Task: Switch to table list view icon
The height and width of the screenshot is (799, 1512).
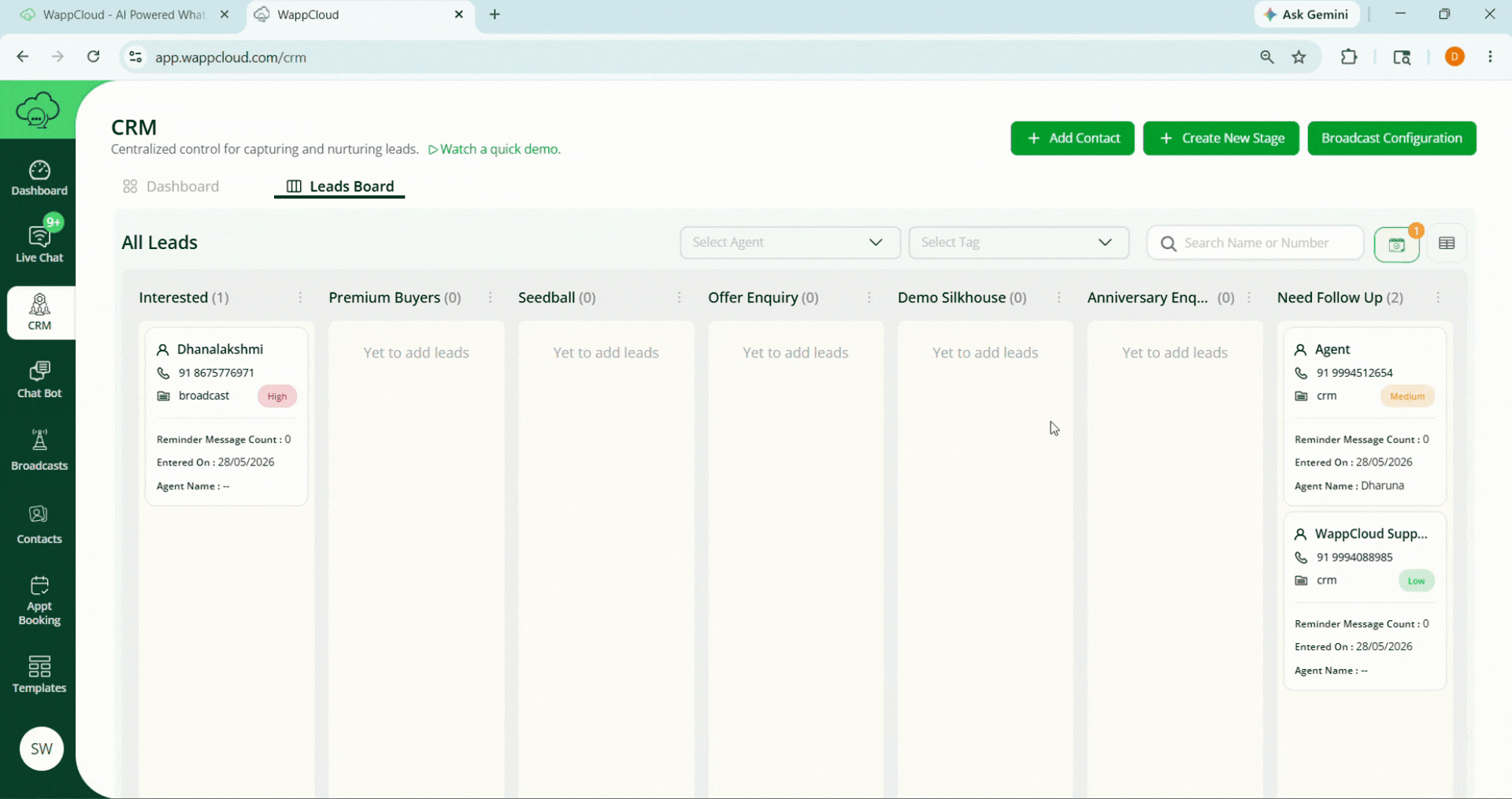Action: pos(1447,243)
